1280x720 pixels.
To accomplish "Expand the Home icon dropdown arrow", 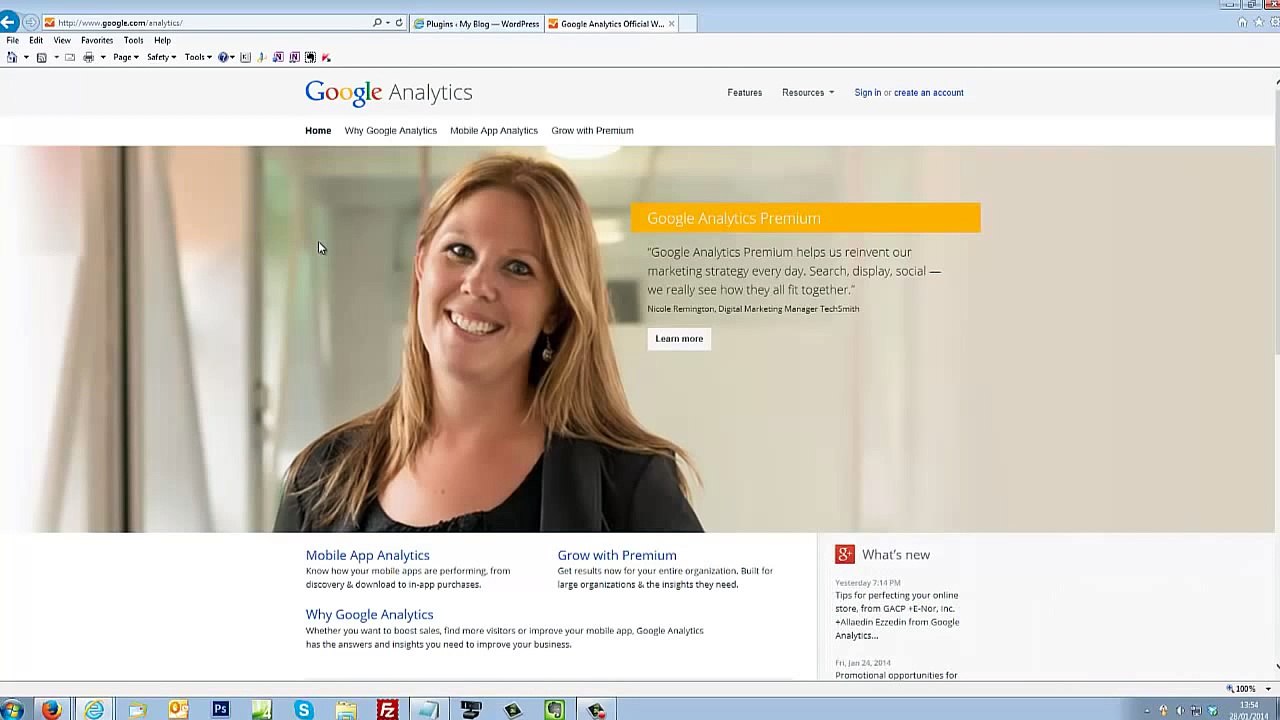I will coord(26,57).
